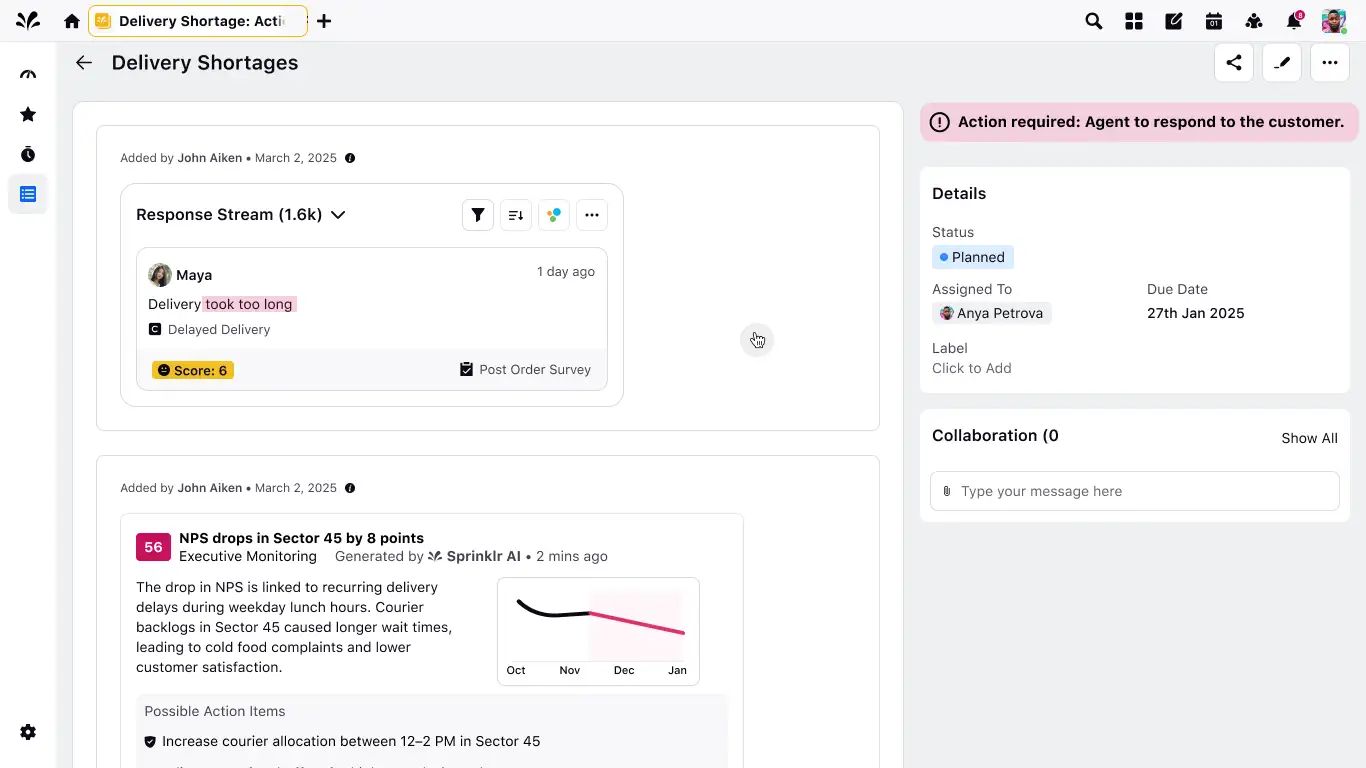Share Delivery Shortages using the share icon
This screenshot has height=768, width=1366.
point(1233,62)
